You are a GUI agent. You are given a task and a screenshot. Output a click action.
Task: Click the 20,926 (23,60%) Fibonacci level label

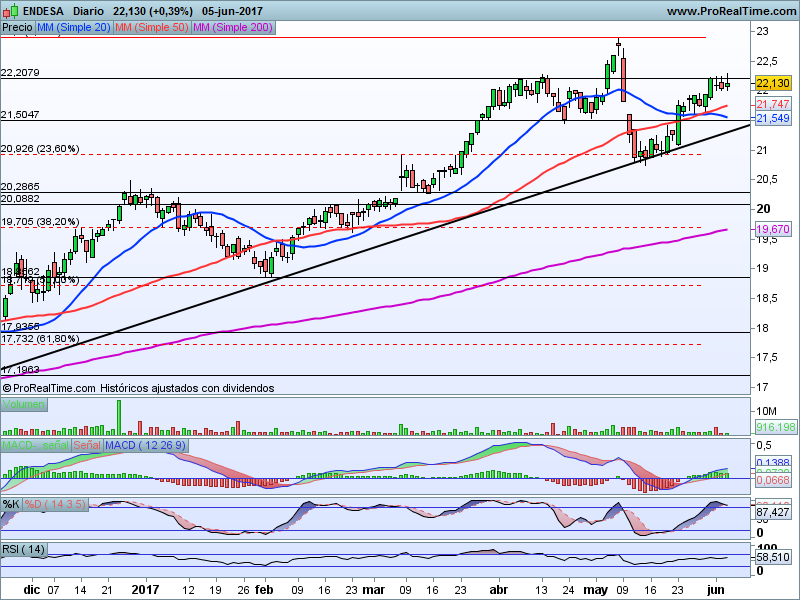click(x=40, y=149)
